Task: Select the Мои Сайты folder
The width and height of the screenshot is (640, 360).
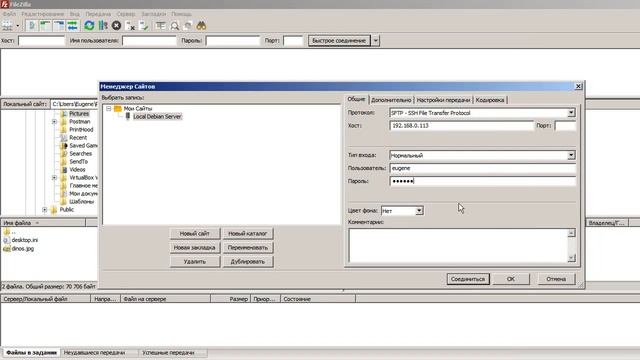Action: coord(138,109)
